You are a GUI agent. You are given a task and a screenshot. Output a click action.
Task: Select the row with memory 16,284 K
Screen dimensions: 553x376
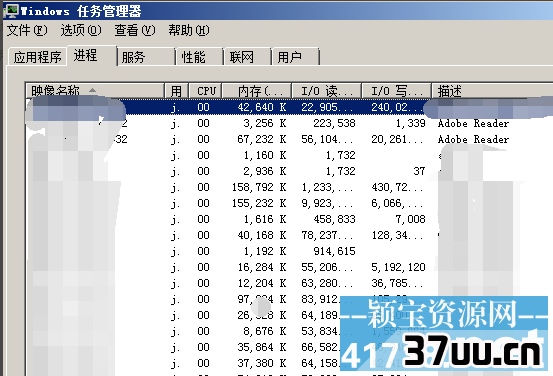pyautogui.click(x=289, y=267)
